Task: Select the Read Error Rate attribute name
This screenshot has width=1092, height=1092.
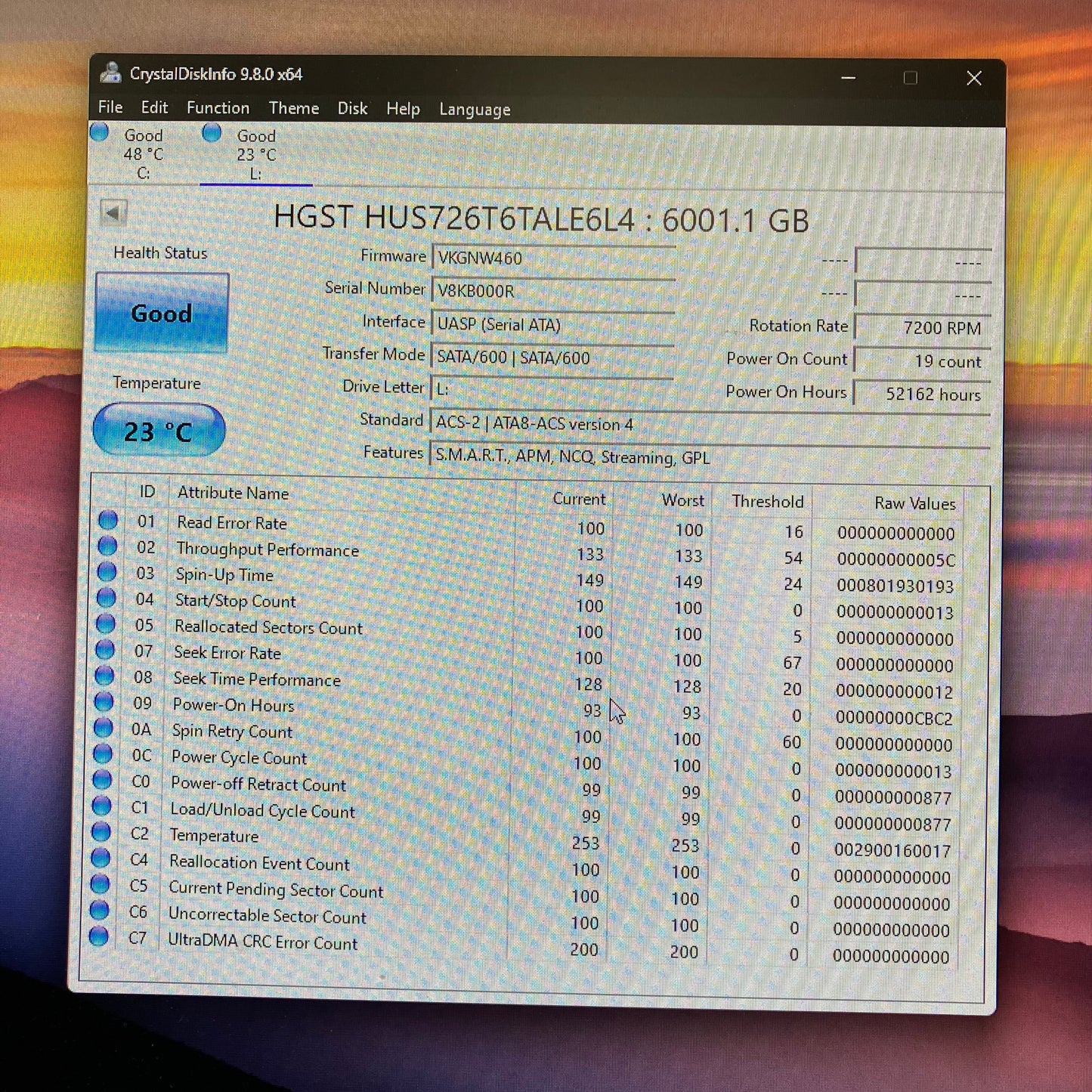Action: [x=232, y=522]
